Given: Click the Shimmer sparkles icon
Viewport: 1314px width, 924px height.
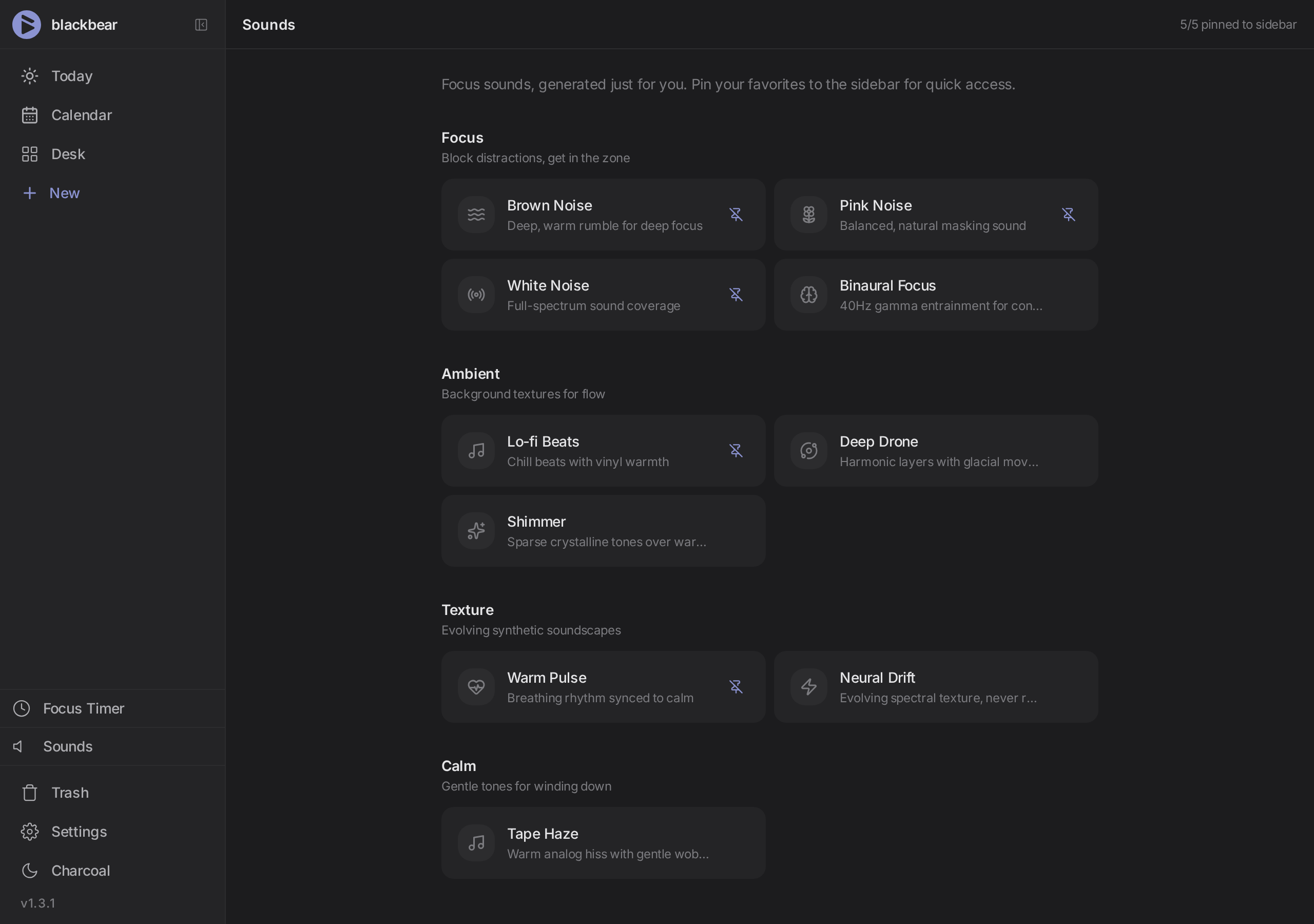Looking at the screenshot, I should 476,531.
